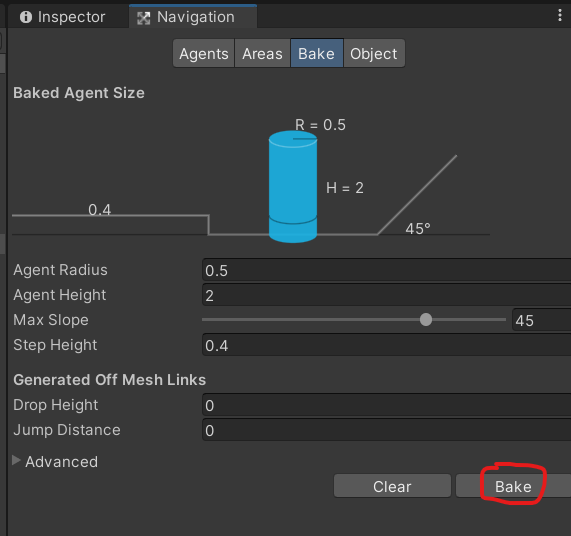
Task: Select the Areas section button
Action: pos(262,54)
